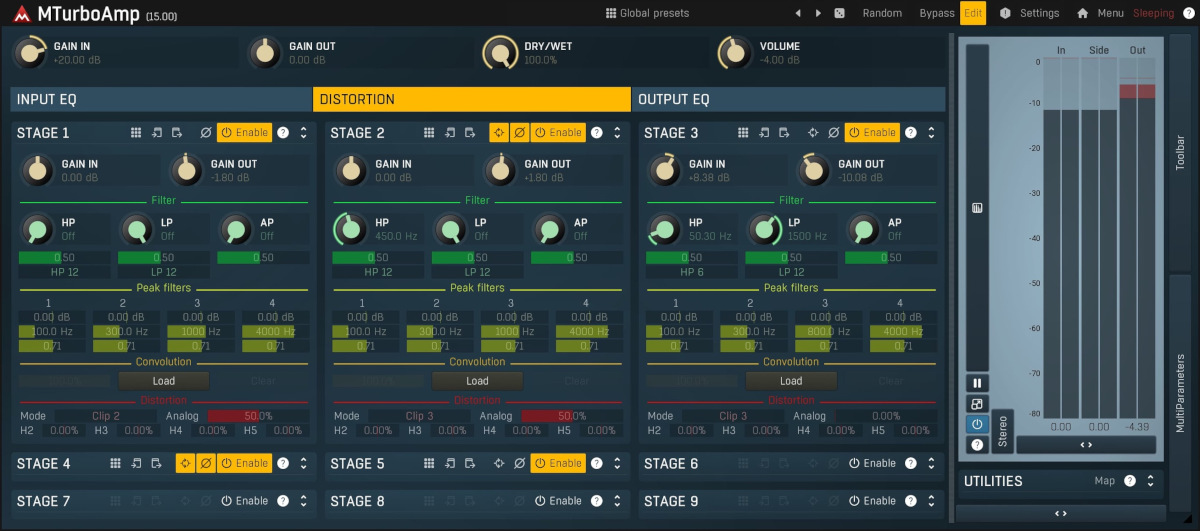Load previous preset with left arrow
Screen dimensions: 1200x531
click(798, 13)
